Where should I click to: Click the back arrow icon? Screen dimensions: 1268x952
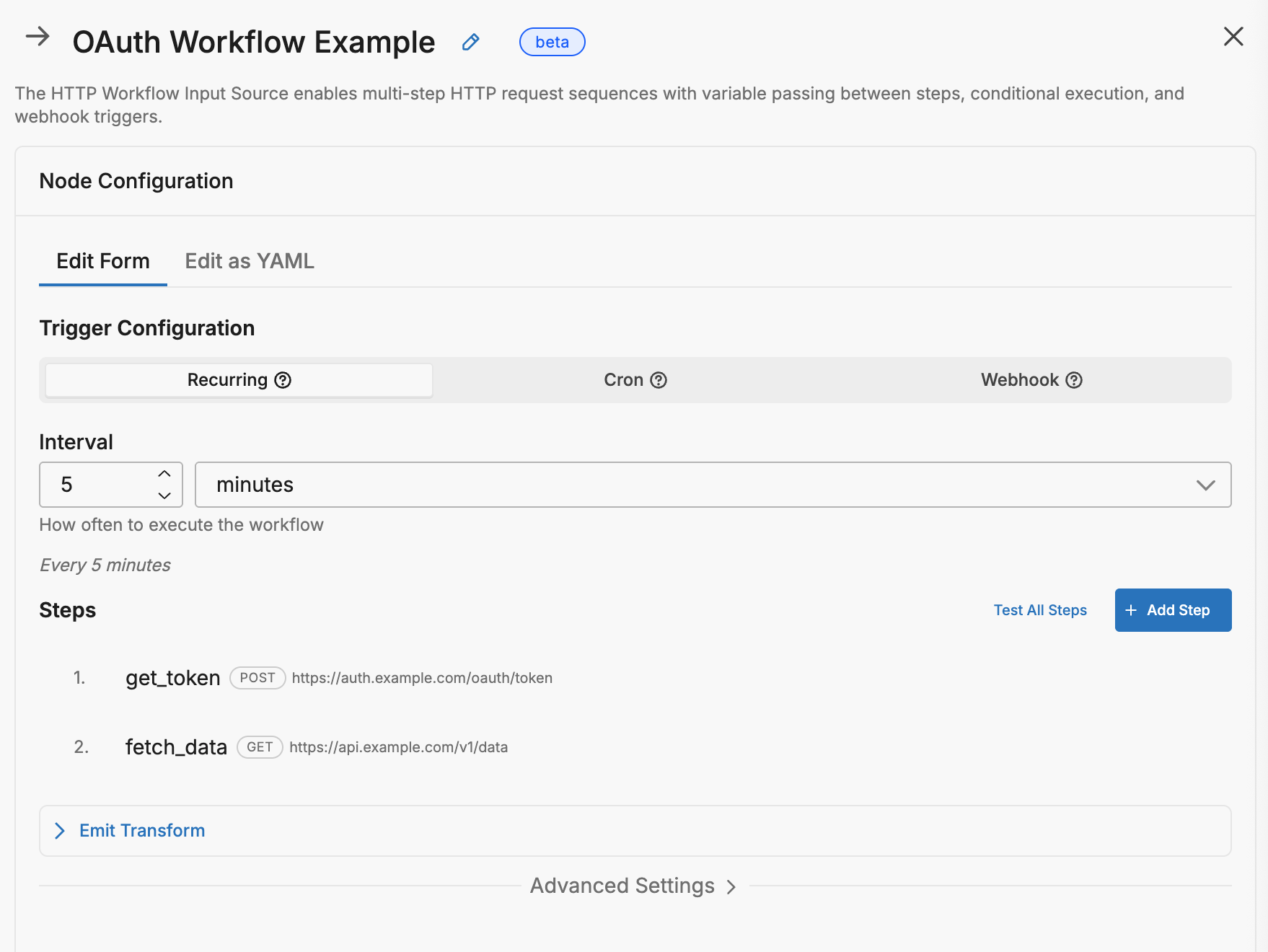click(38, 38)
